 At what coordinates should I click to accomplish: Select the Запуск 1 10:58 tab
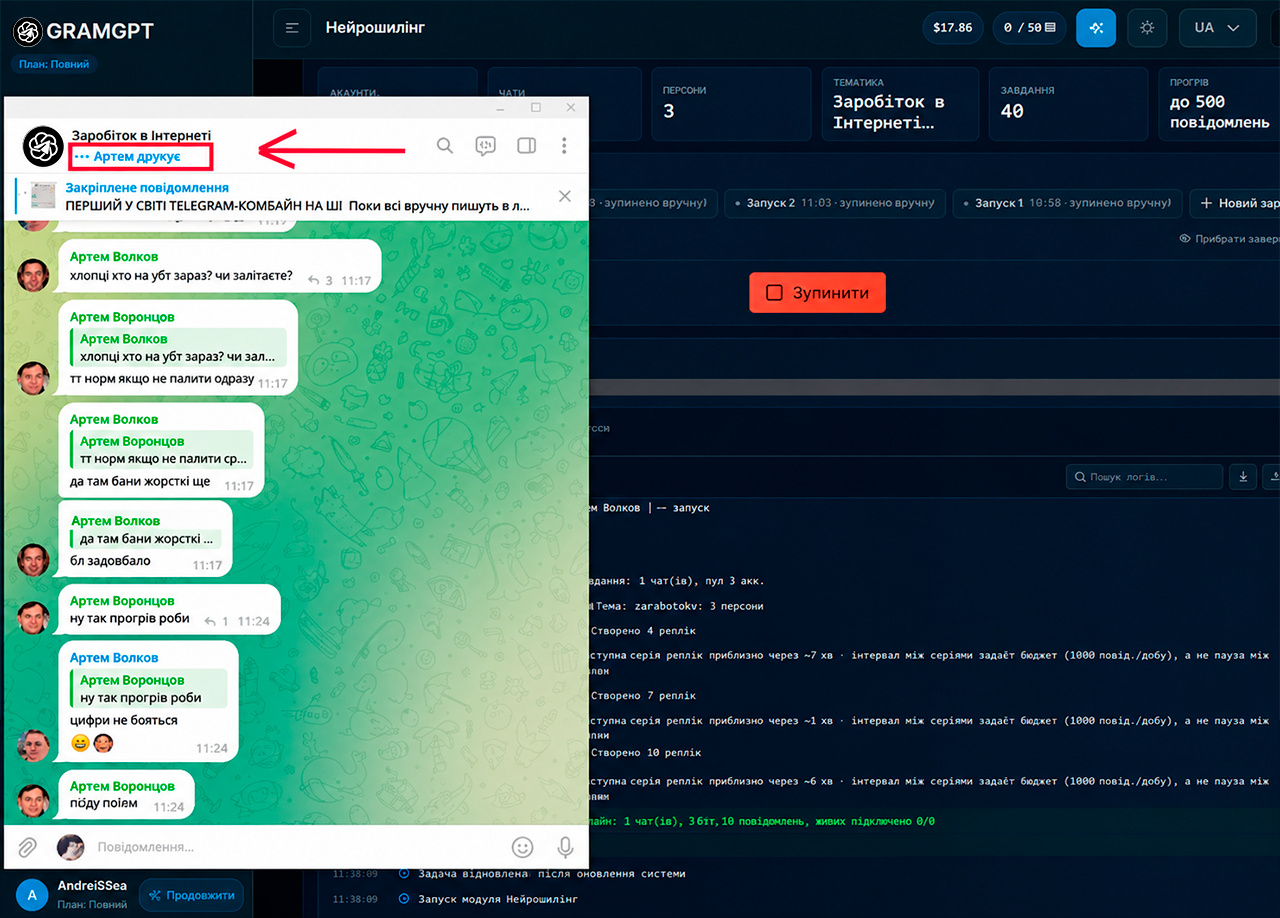point(1068,203)
